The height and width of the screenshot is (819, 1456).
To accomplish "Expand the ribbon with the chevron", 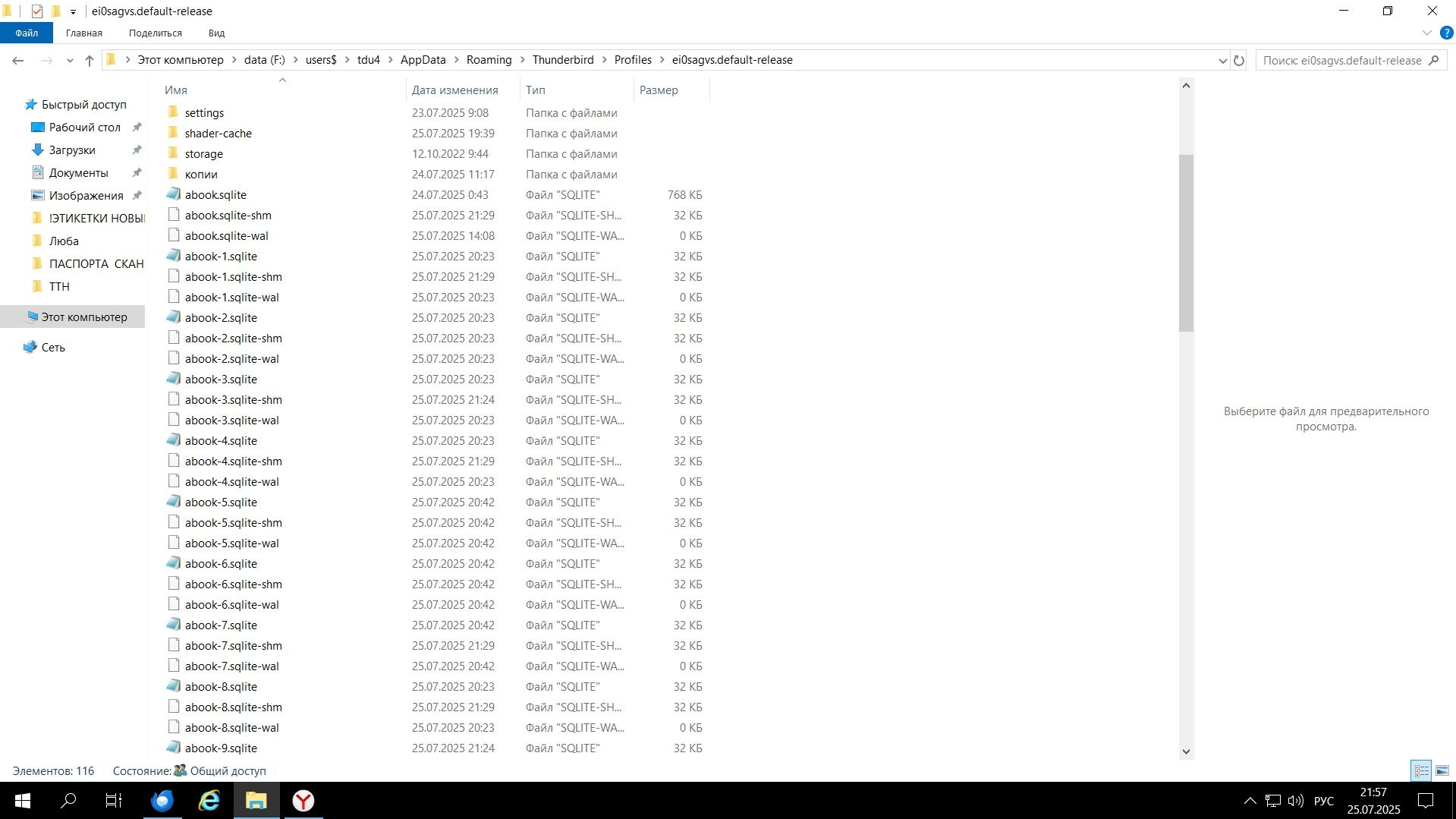I will [x=1426, y=33].
